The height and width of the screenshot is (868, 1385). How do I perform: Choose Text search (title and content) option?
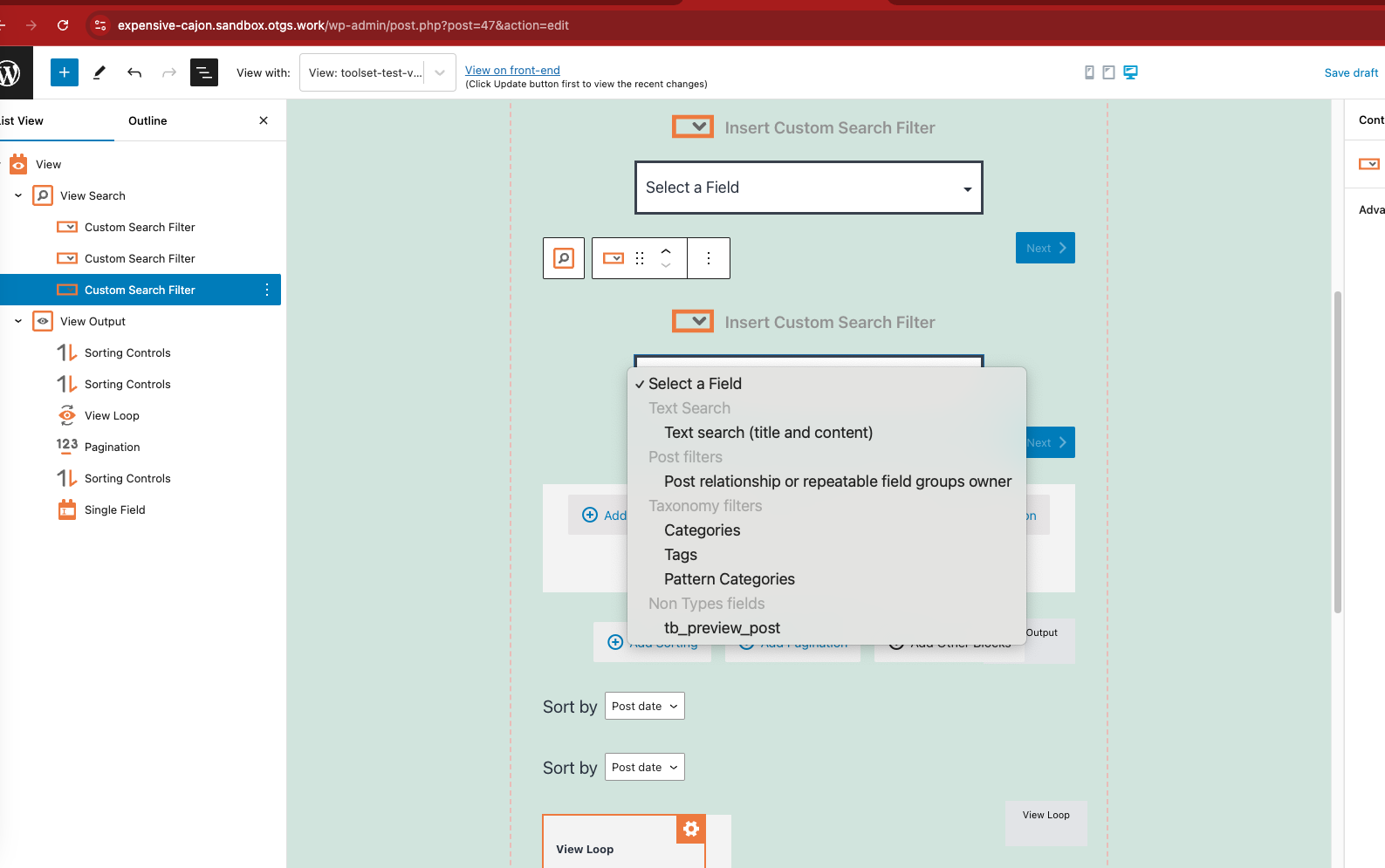click(x=768, y=433)
